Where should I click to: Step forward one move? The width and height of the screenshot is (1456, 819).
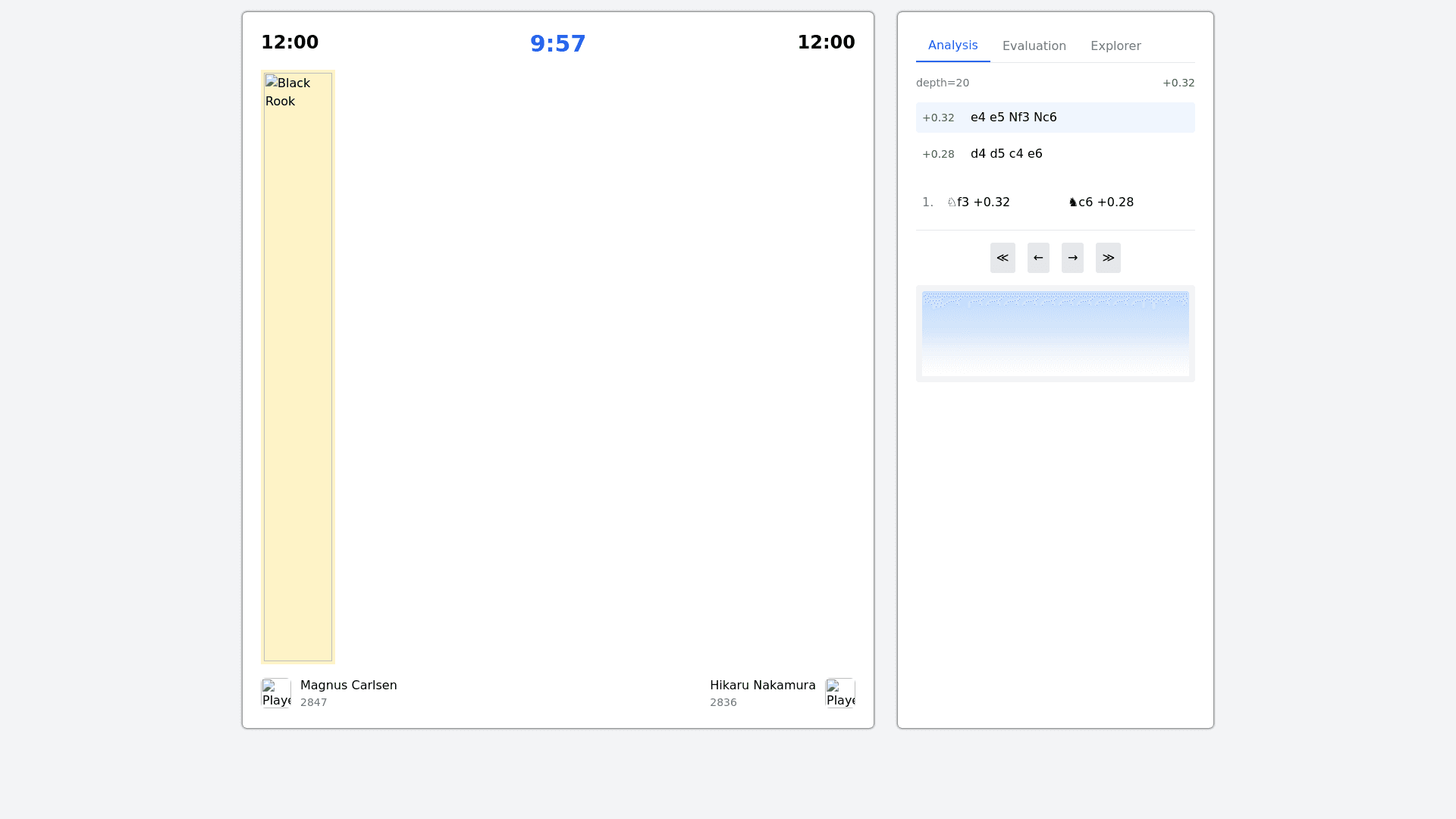coord(1072,258)
